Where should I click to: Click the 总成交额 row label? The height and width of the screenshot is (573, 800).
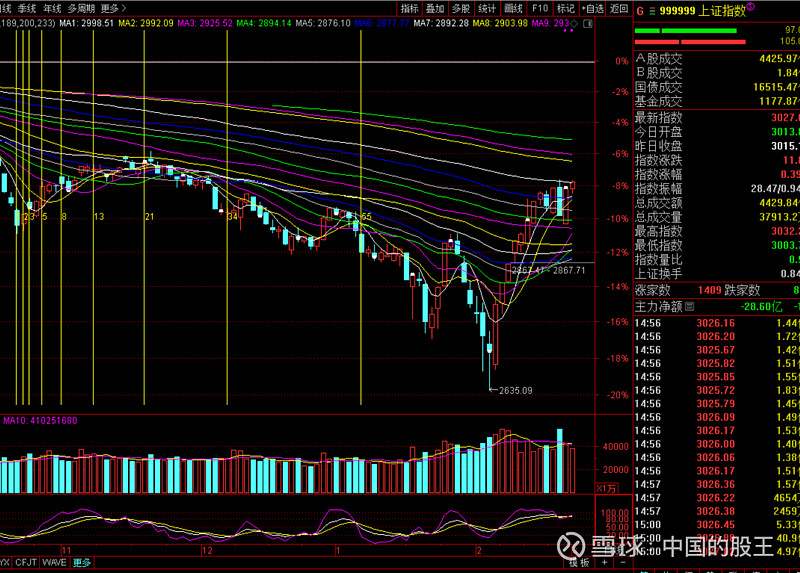[x=658, y=203]
